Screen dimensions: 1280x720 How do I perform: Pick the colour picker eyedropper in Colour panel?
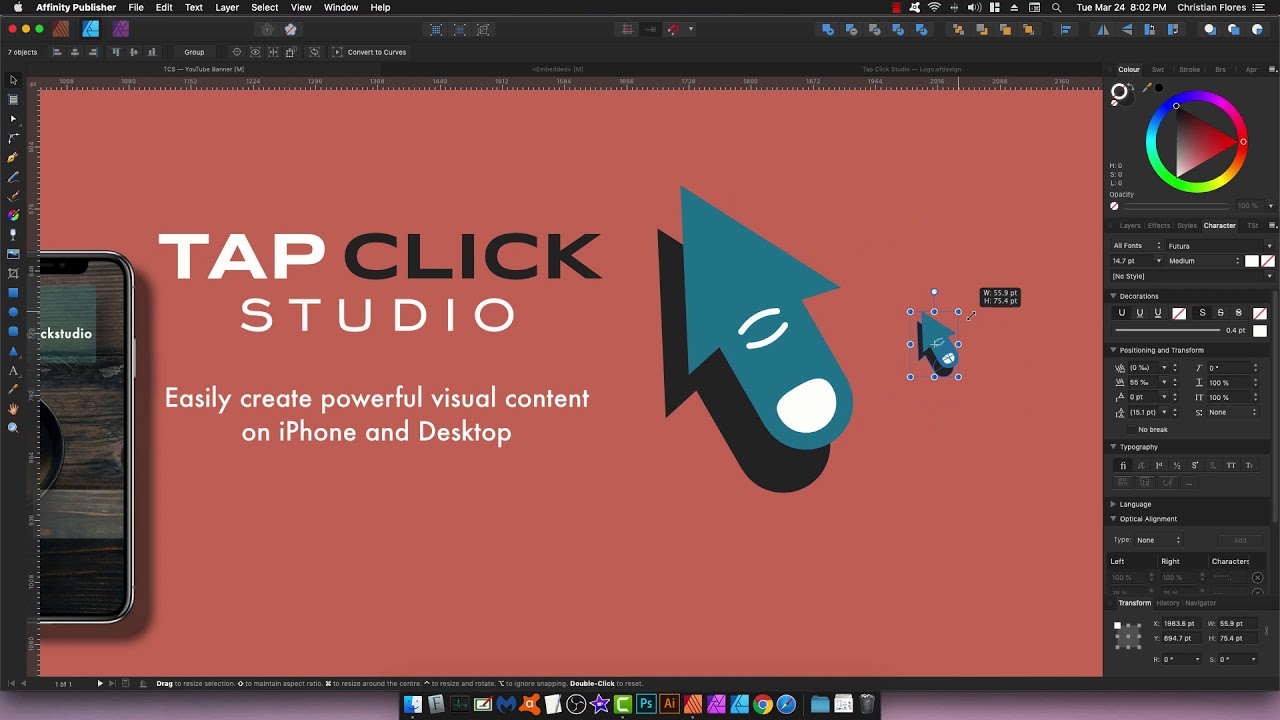point(1146,90)
